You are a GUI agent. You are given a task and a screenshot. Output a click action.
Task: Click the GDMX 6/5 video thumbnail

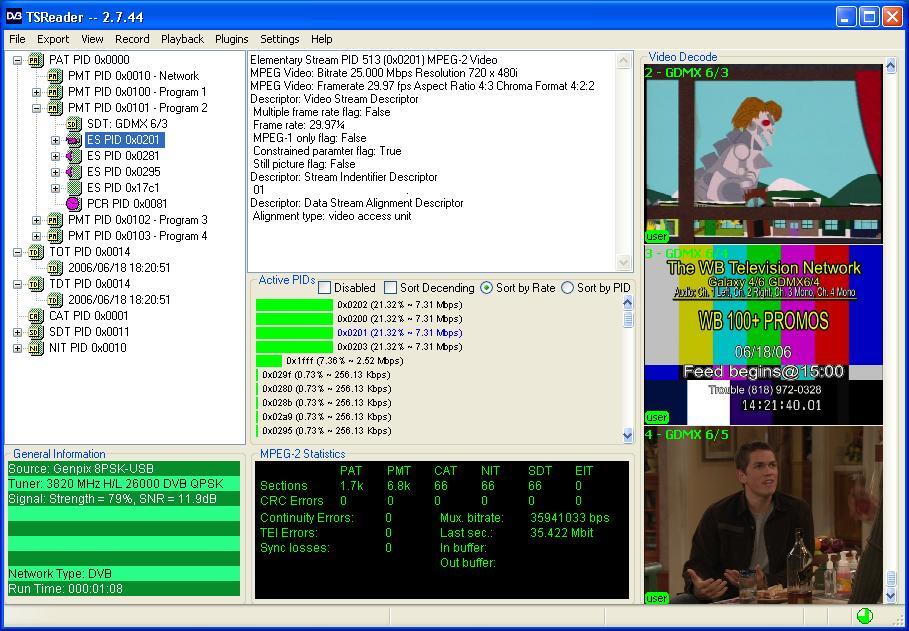click(x=763, y=515)
